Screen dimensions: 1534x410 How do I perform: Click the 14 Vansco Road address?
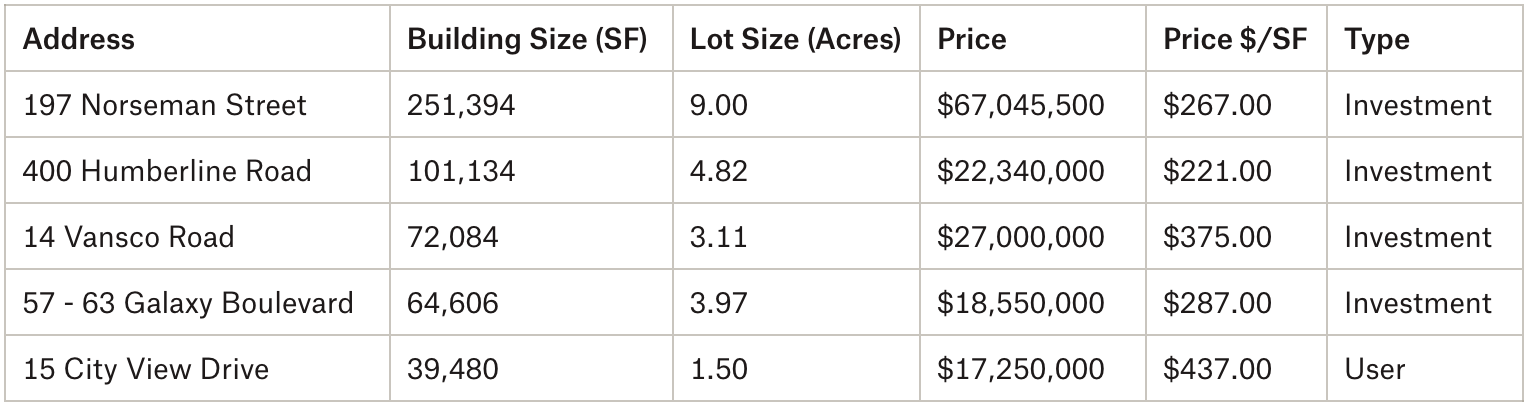pyautogui.click(x=128, y=237)
